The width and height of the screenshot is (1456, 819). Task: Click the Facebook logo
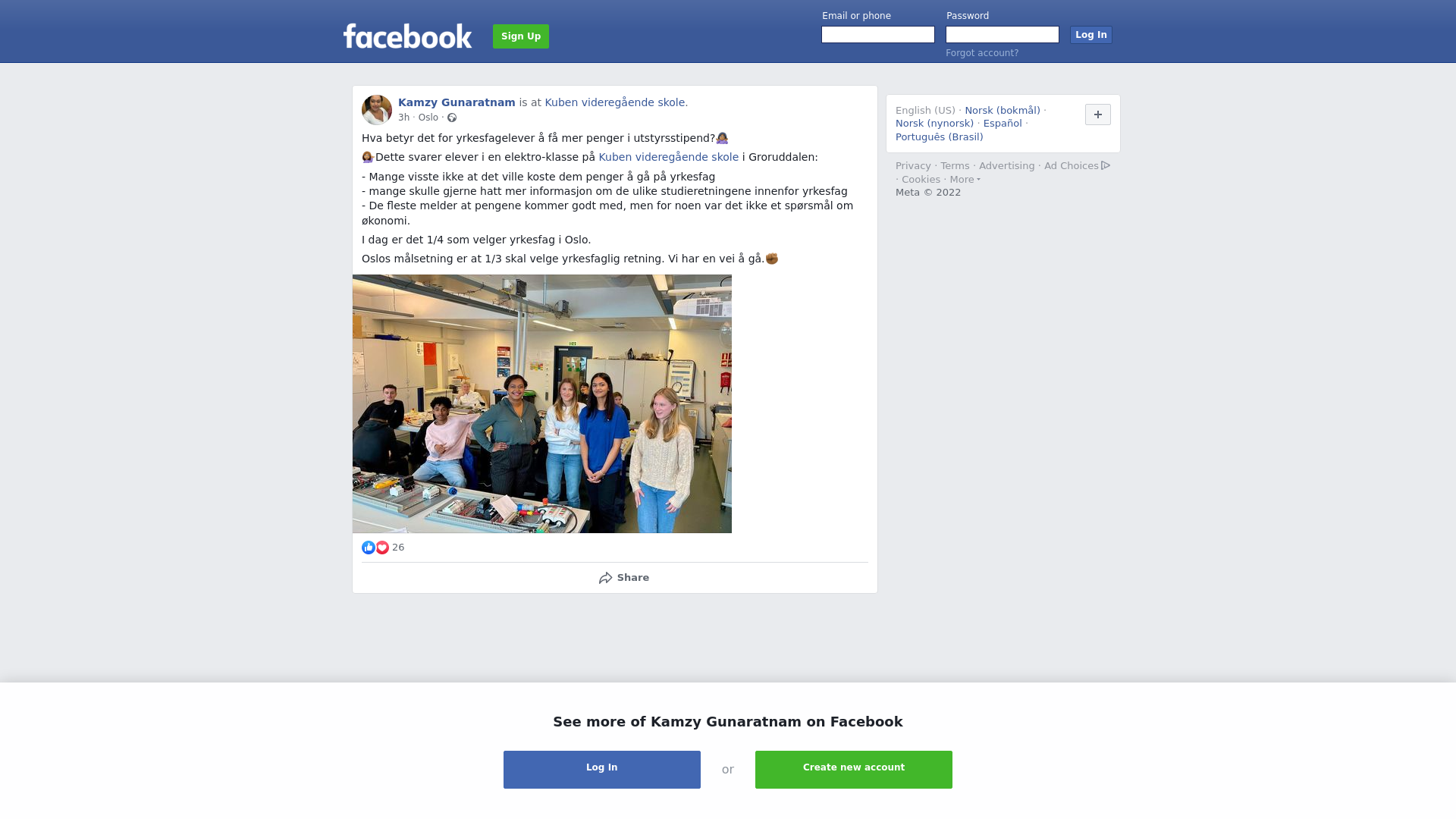(407, 36)
